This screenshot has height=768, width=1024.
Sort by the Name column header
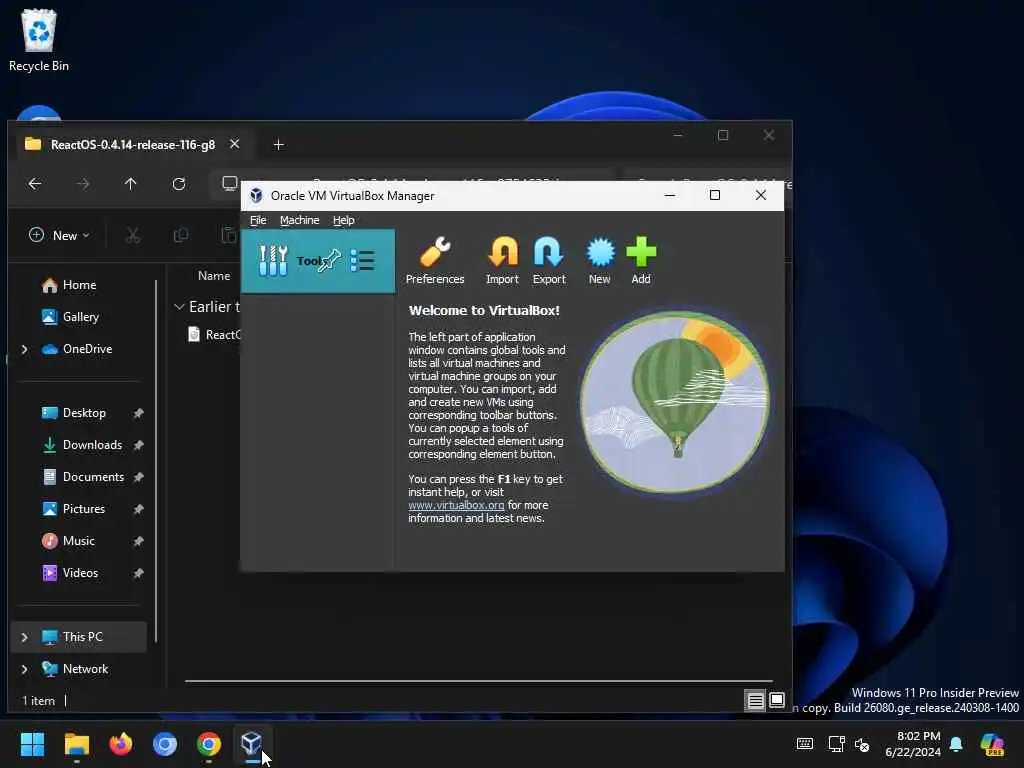click(214, 276)
